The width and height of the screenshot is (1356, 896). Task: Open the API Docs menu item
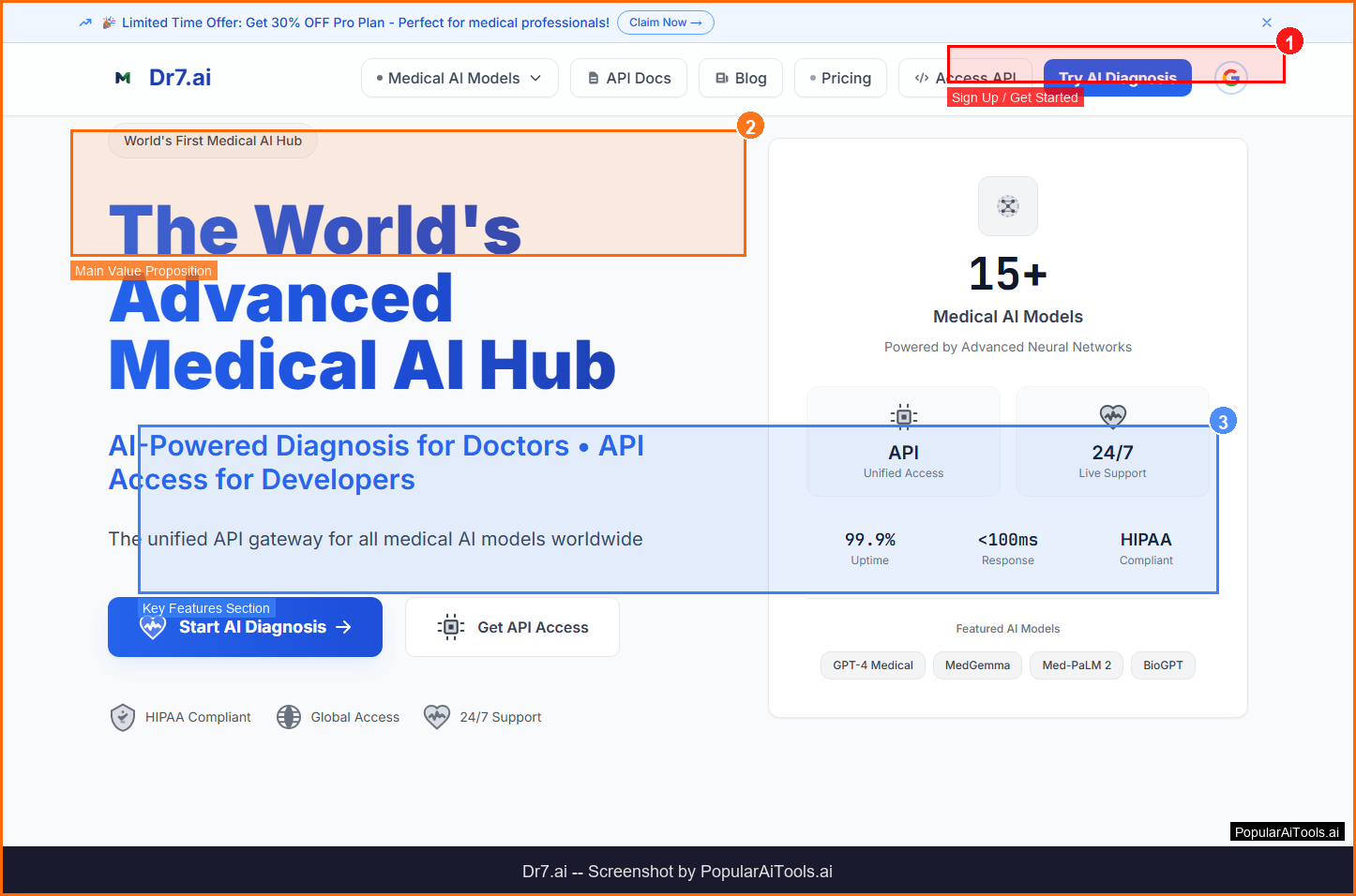(628, 78)
